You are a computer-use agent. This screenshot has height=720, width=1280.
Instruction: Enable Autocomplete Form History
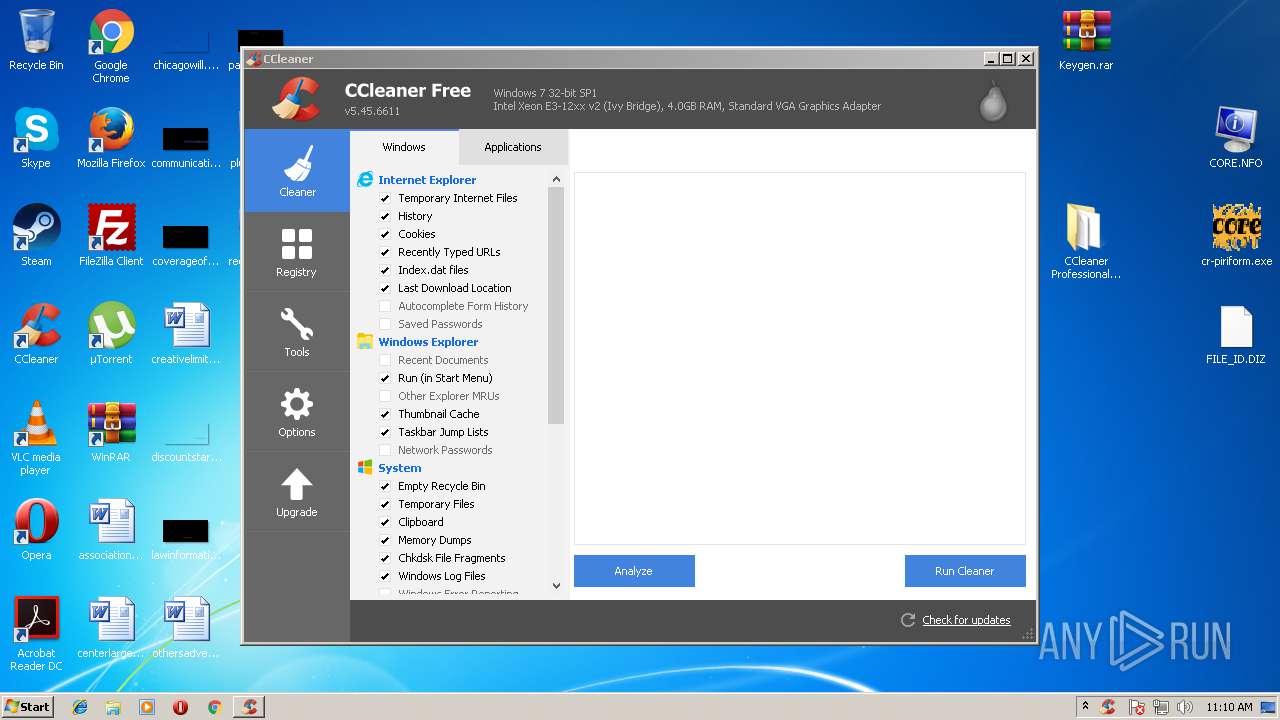point(385,306)
